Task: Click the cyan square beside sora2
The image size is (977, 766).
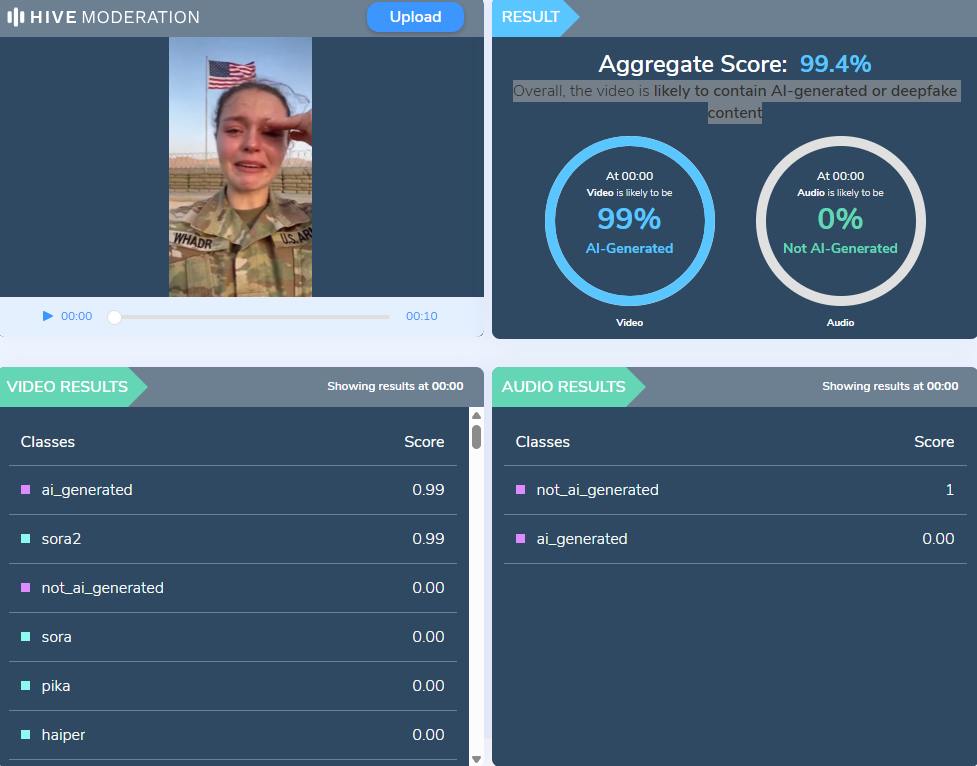Action: pos(26,539)
